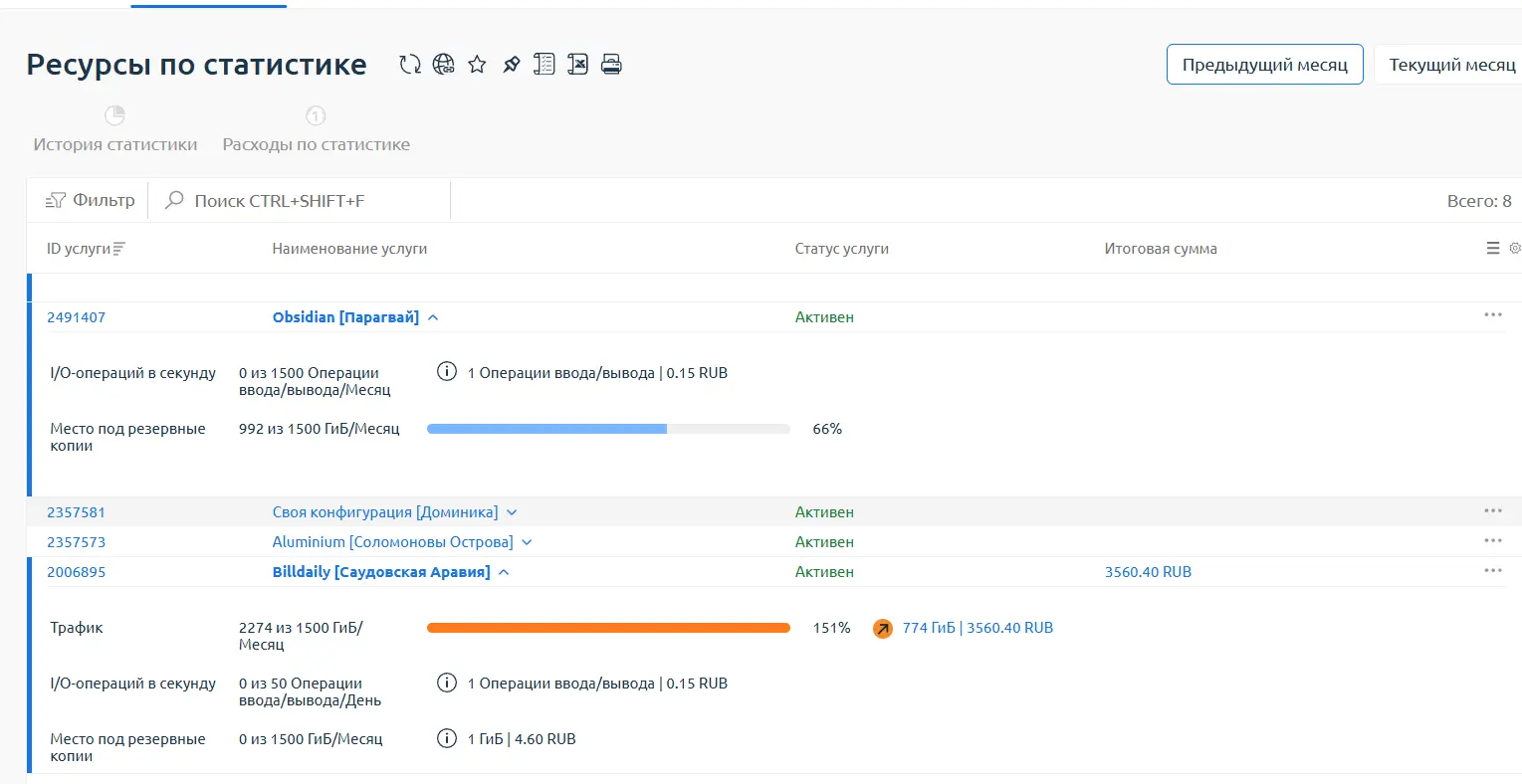Click the globe link icon in header

444,65
